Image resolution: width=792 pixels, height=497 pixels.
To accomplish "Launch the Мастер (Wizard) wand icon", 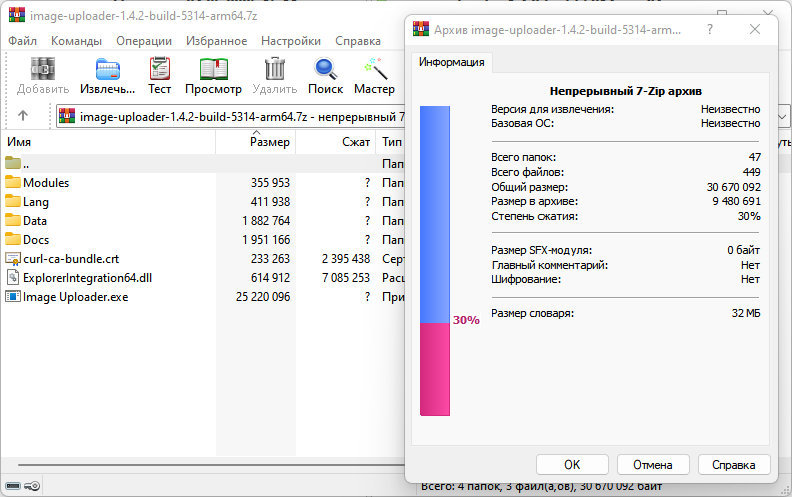I will point(375,69).
